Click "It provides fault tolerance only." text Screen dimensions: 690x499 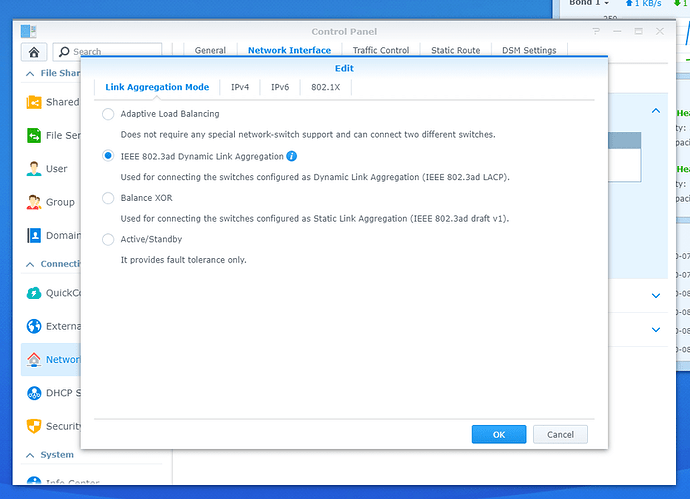click(x=184, y=260)
